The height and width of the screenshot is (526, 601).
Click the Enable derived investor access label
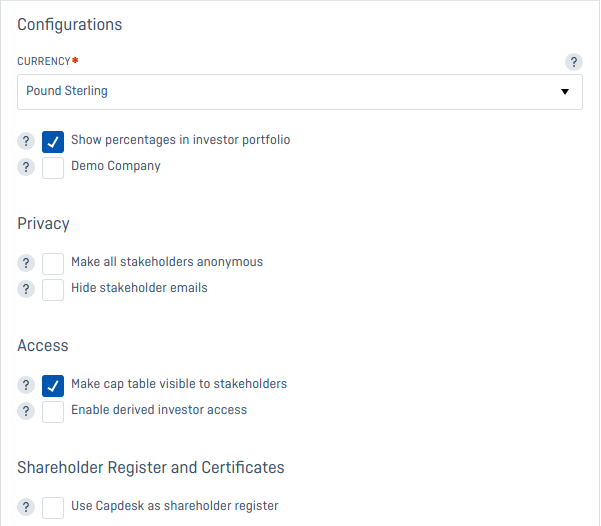click(x=159, y=409)
